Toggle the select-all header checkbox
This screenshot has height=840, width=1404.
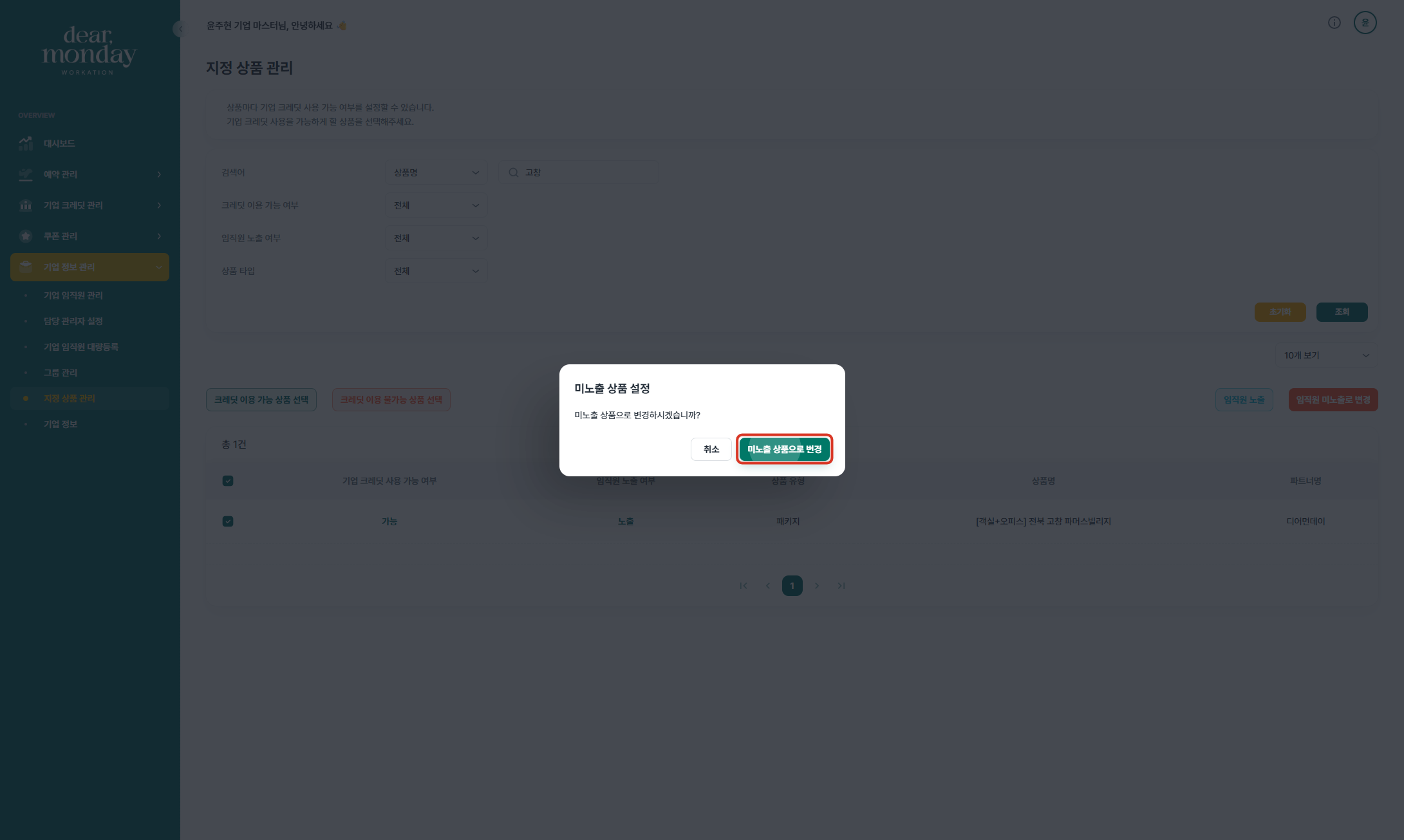click(228, 481)
